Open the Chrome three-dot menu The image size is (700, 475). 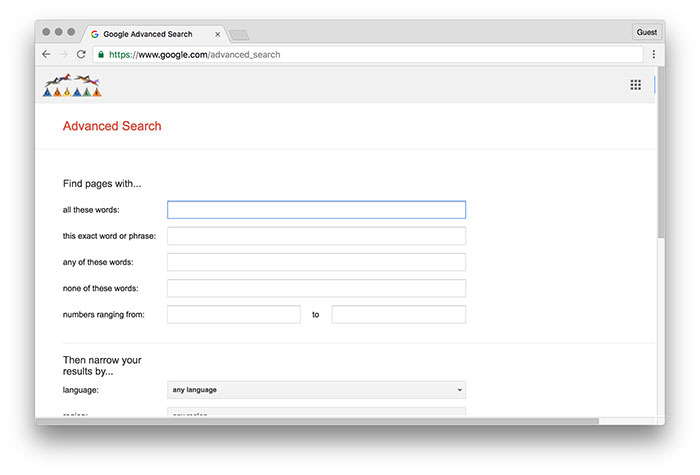pos(654,54)
